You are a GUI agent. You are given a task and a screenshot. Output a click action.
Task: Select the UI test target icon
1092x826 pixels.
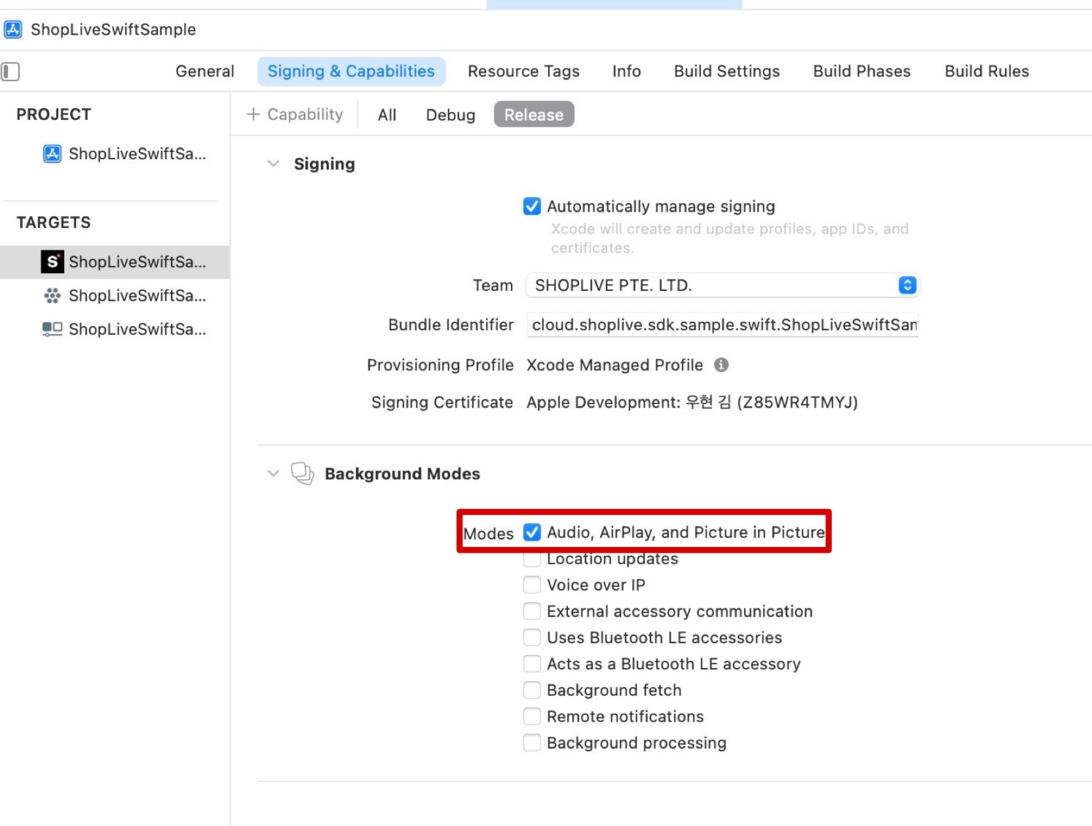(52, 329)
